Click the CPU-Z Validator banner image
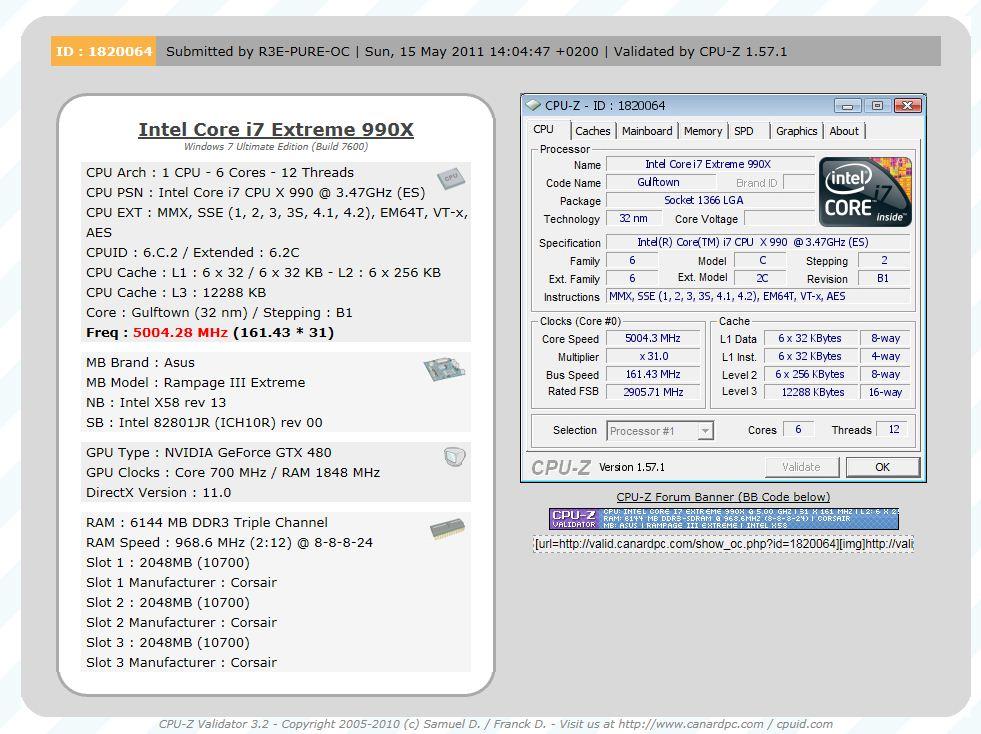 [x=724, y=519]
